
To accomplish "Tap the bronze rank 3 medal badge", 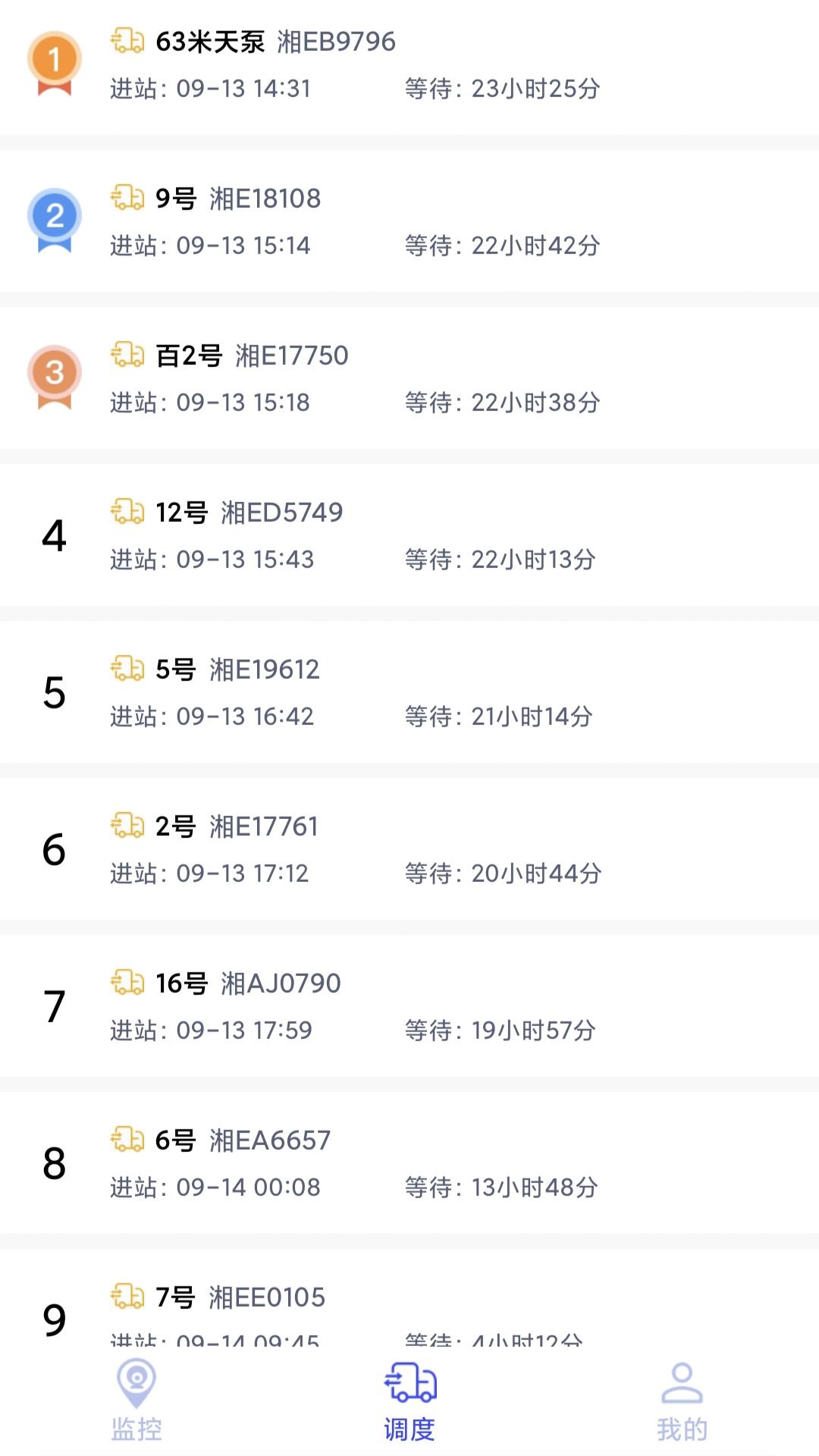I will pyautogui.click(x=54, y=376).
